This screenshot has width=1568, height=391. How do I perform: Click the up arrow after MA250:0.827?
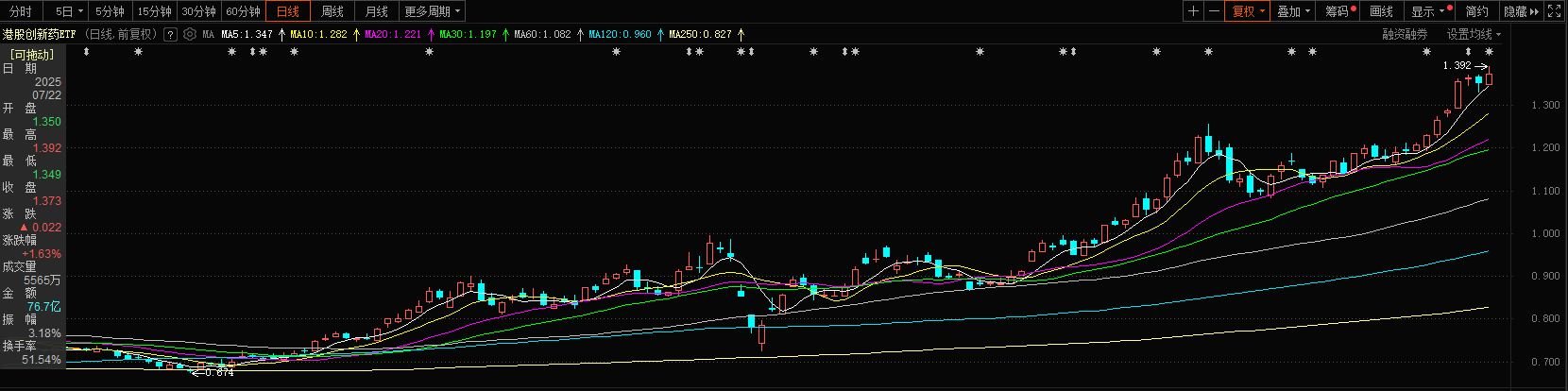(741, 34)
